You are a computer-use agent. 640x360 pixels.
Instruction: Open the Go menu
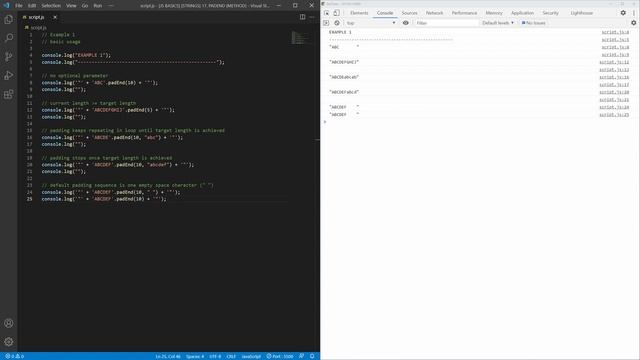(85, 6)
